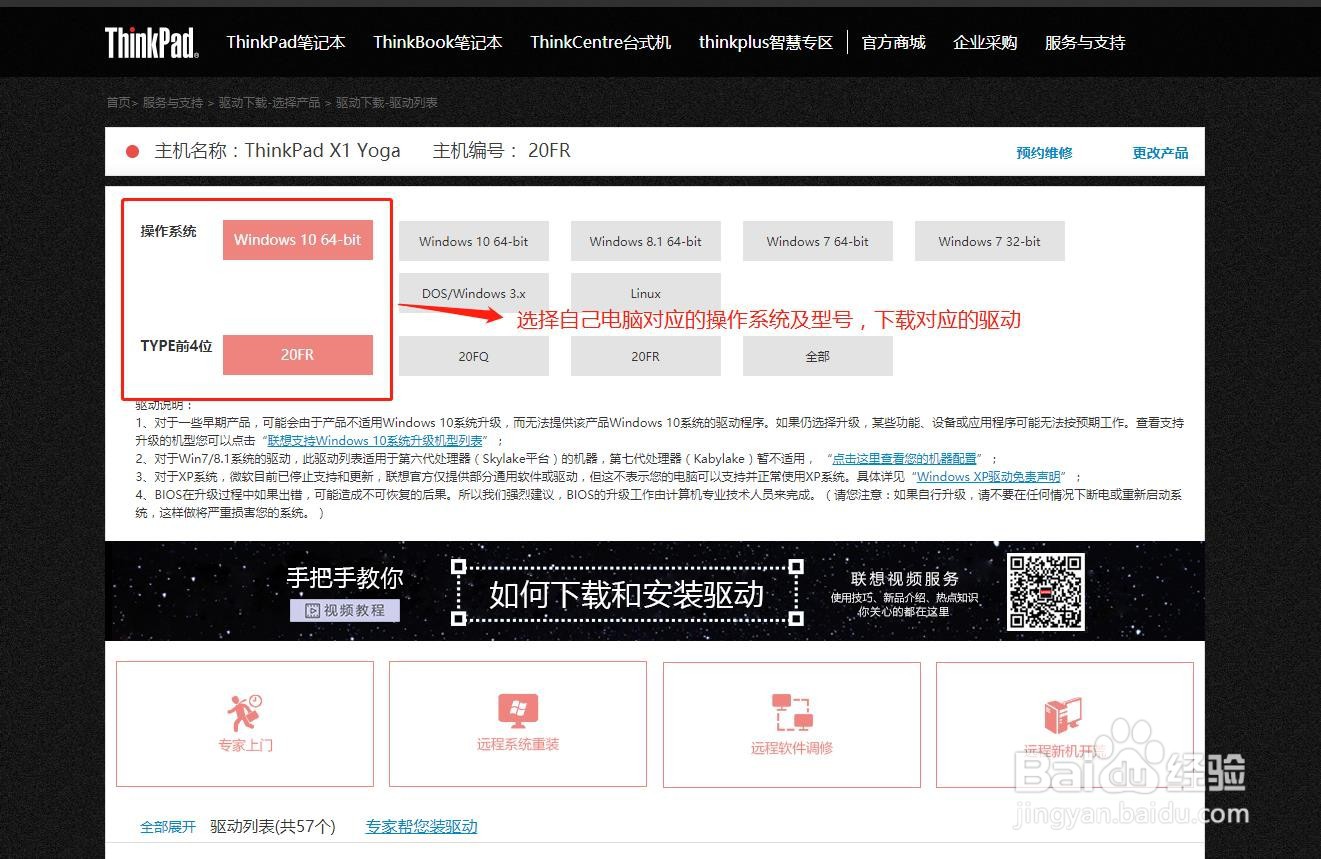Click 预约维修 link

click(1044, 153)
